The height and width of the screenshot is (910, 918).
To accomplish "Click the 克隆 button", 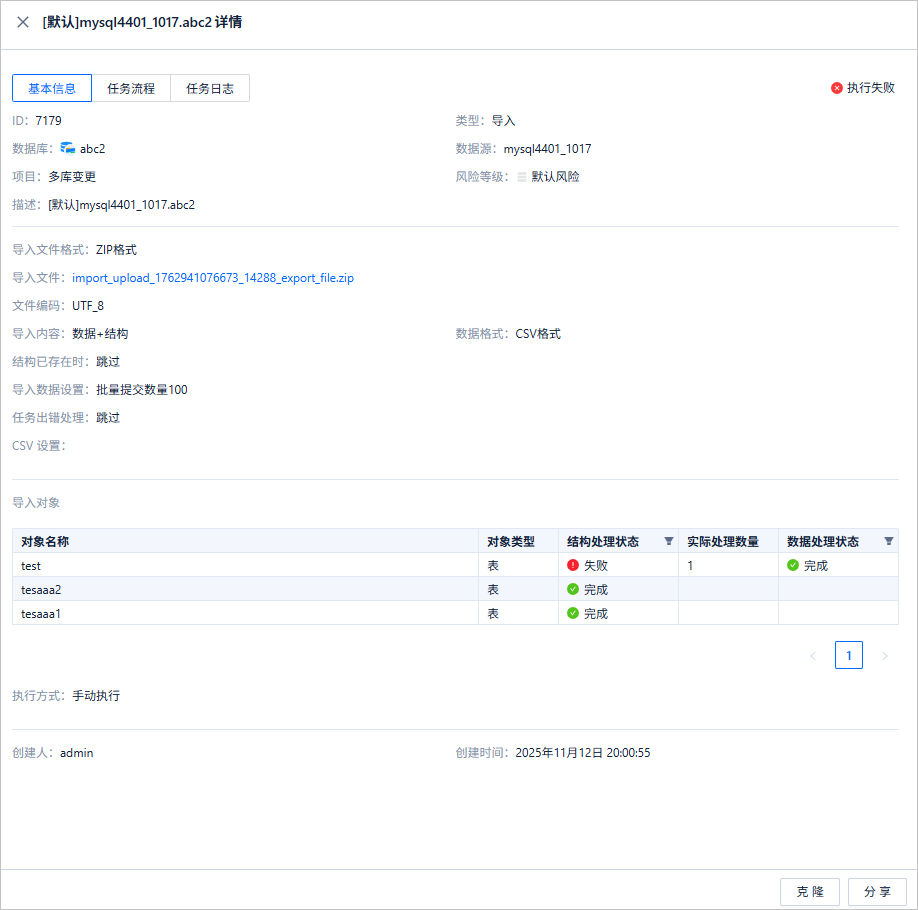I will [810, 891].
